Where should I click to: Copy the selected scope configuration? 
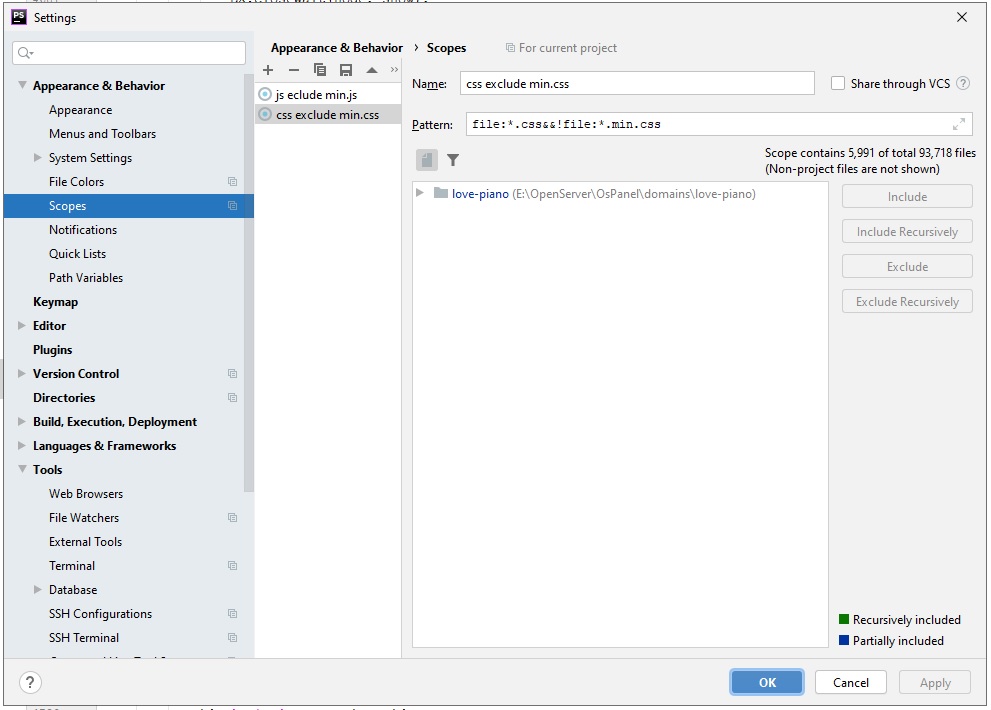(320, 70)
